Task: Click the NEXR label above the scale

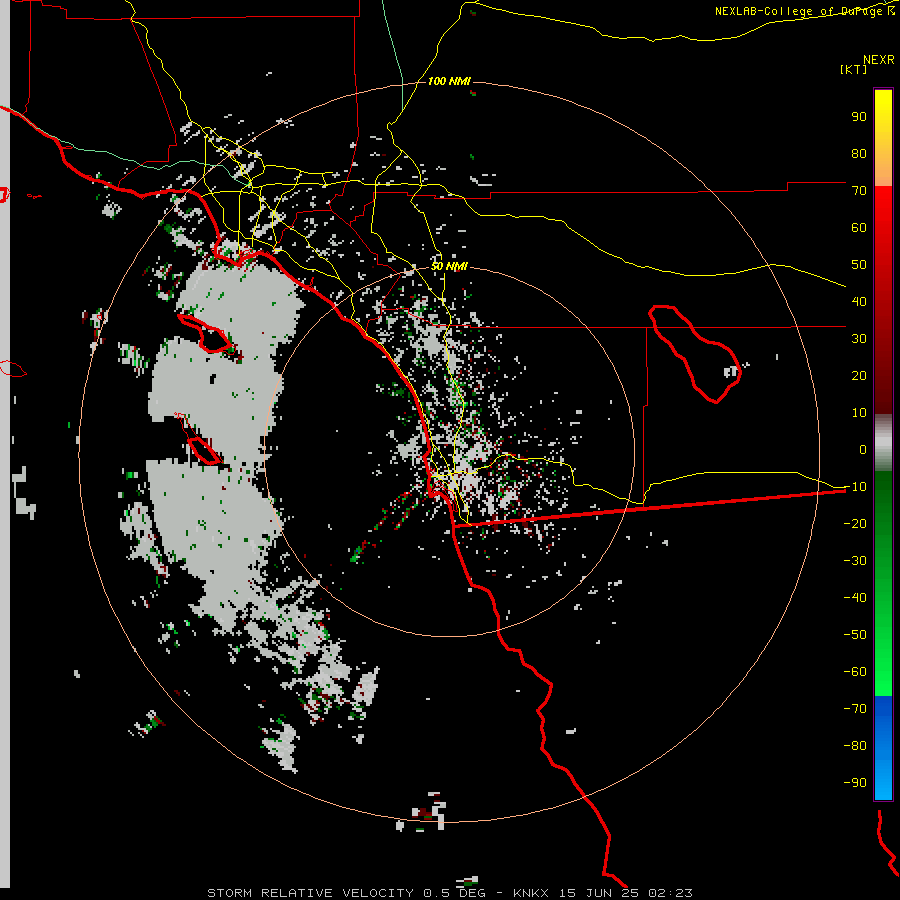Action: pos(879,60)
